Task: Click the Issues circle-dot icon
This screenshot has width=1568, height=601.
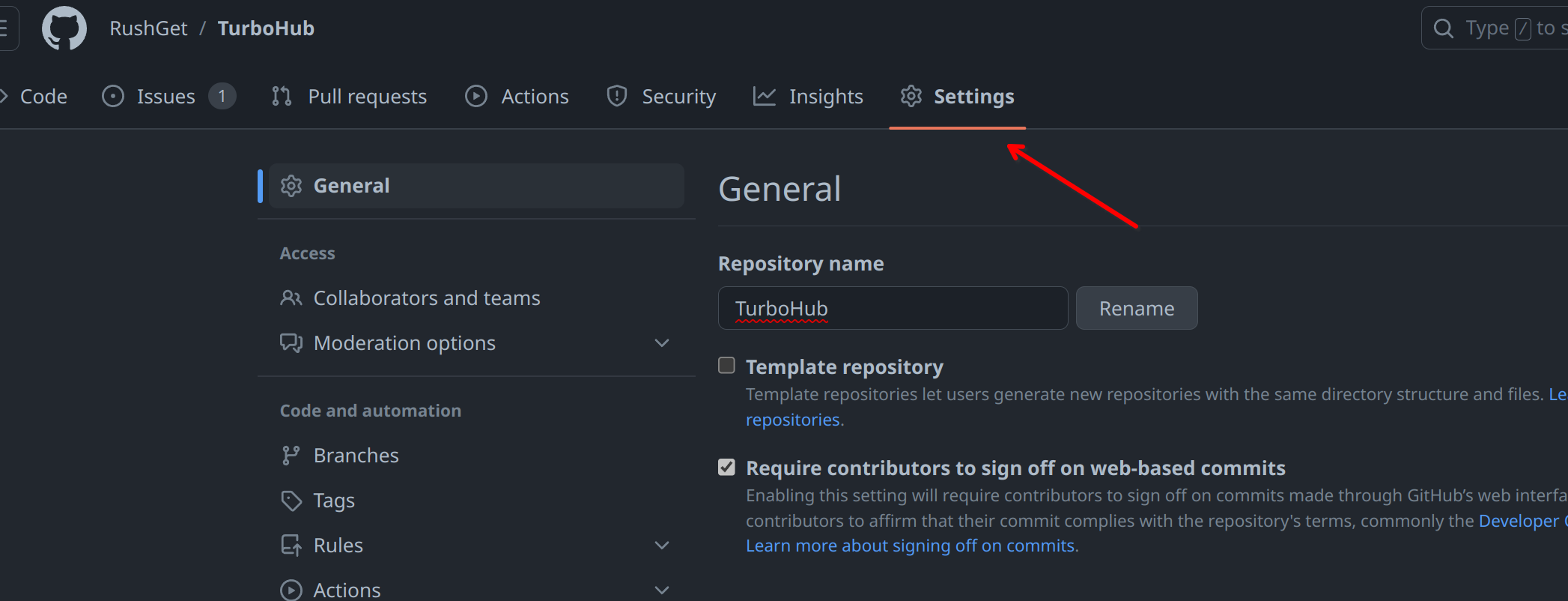Action: click(113, 96)
